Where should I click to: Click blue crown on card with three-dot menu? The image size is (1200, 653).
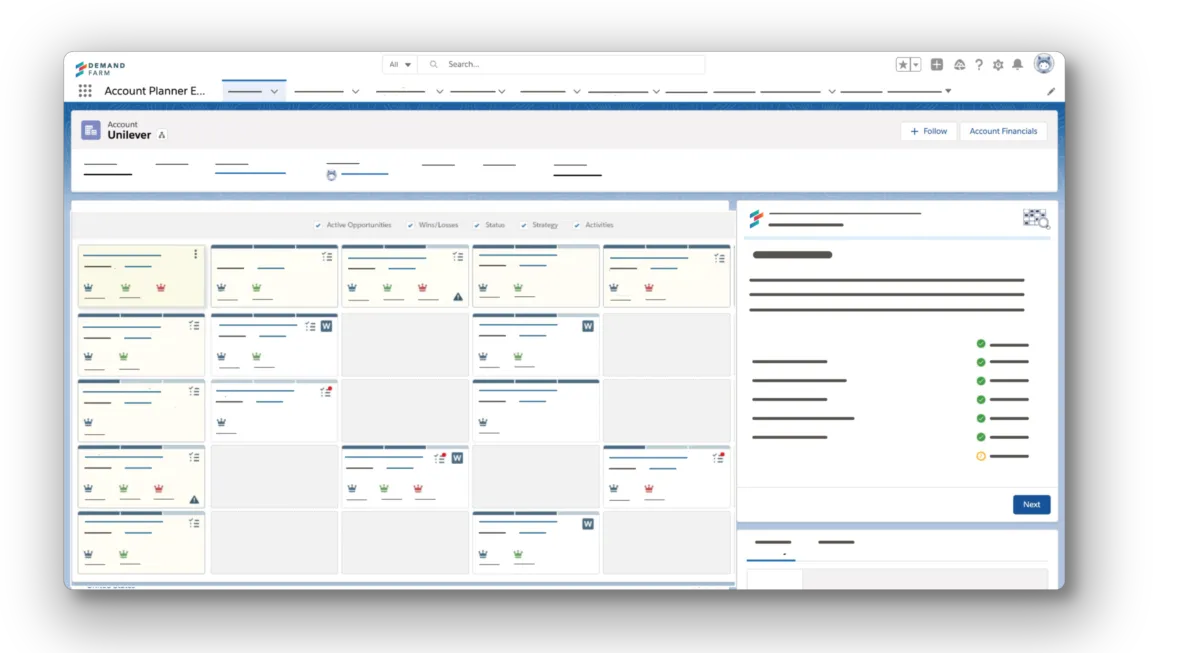(x=89, y=288)
